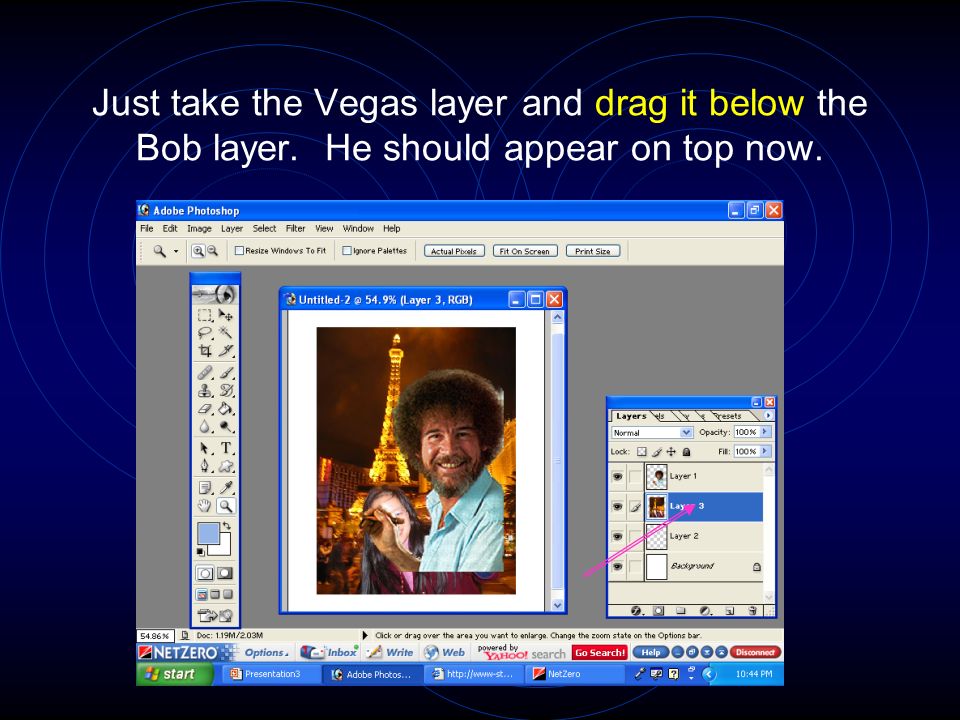Select the History Brush tool
Screen dimensions: 960x720
225,390
